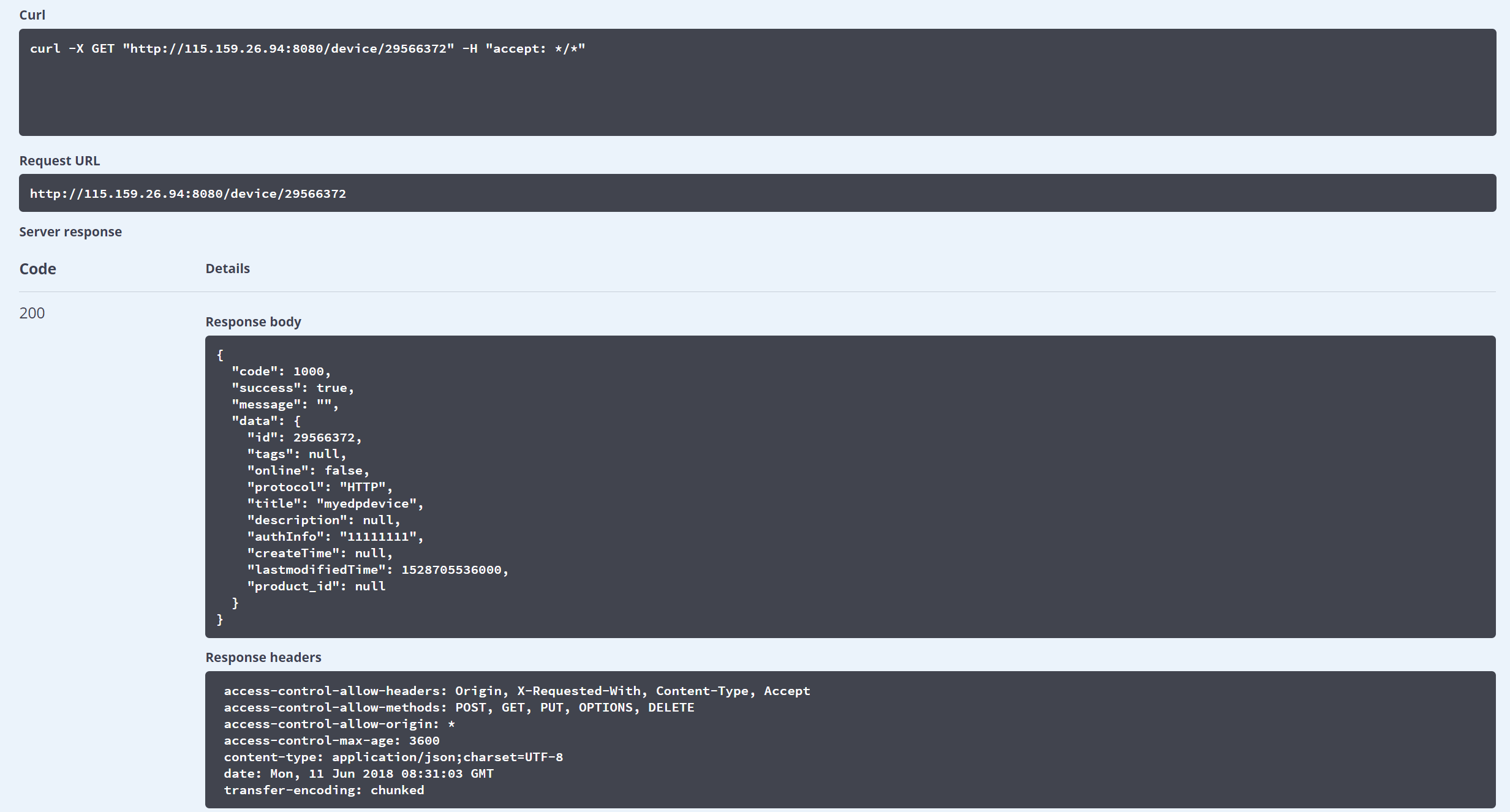Click the request URL address text
This screenshot has width=1510, height=812.
tap(187, 194)
